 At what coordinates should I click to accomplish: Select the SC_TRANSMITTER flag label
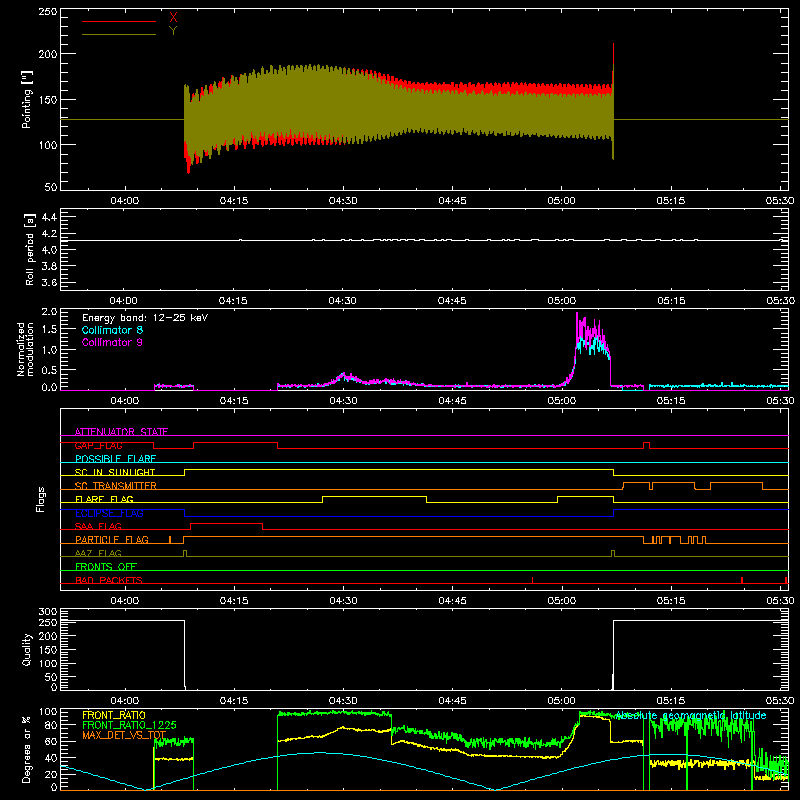(x=116, y=486)
